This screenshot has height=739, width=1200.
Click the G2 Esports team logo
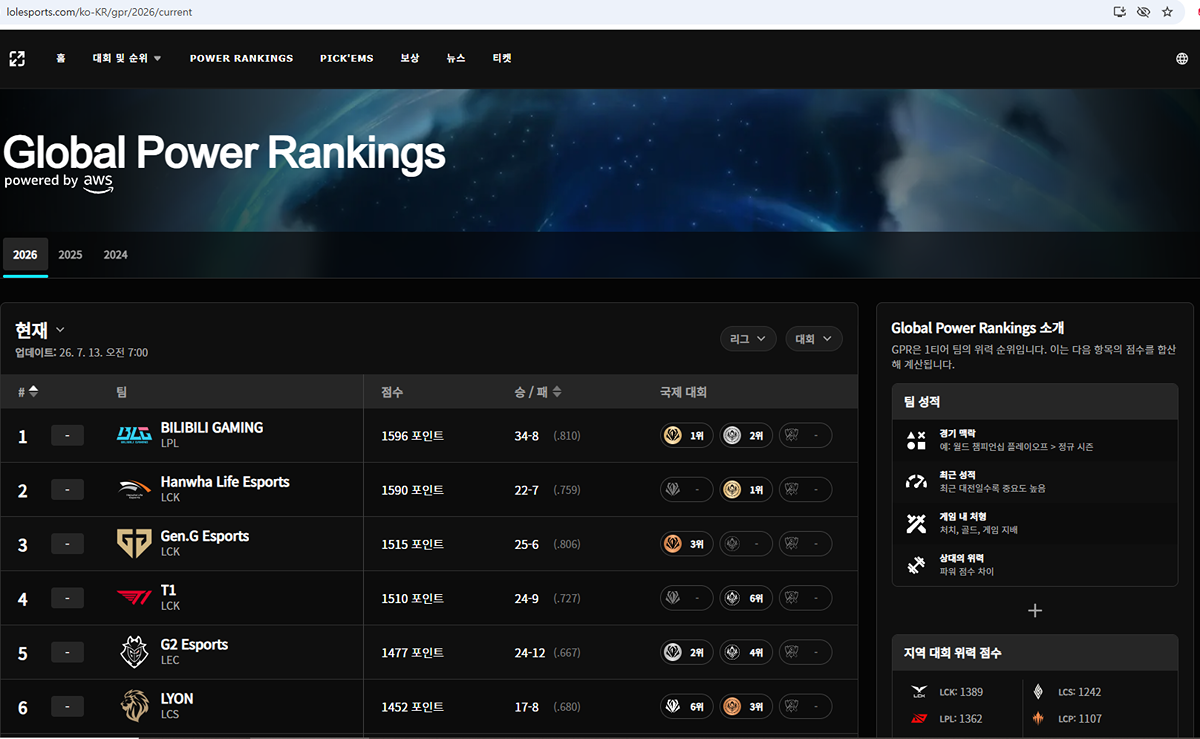(x=134, y=652)
